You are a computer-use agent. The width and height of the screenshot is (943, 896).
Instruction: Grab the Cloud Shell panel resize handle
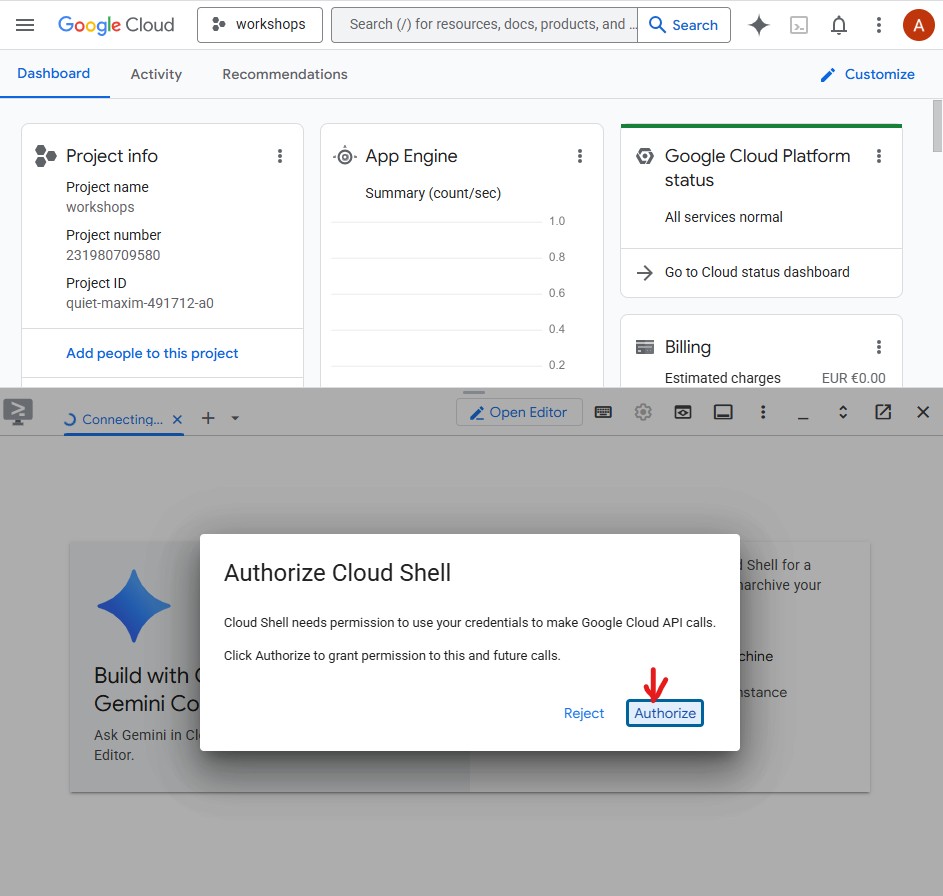[x=474, y=393]
